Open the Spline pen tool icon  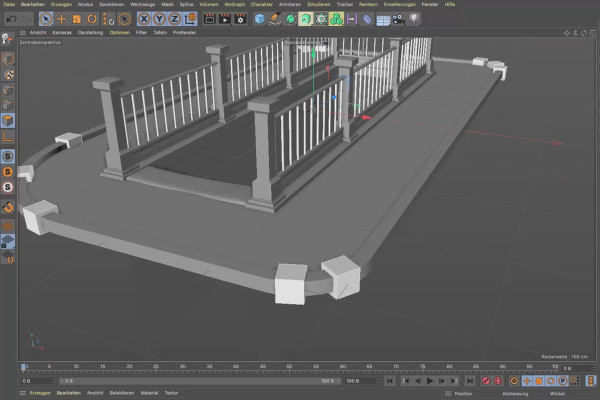pyautogui.click(x=275, y=19)
